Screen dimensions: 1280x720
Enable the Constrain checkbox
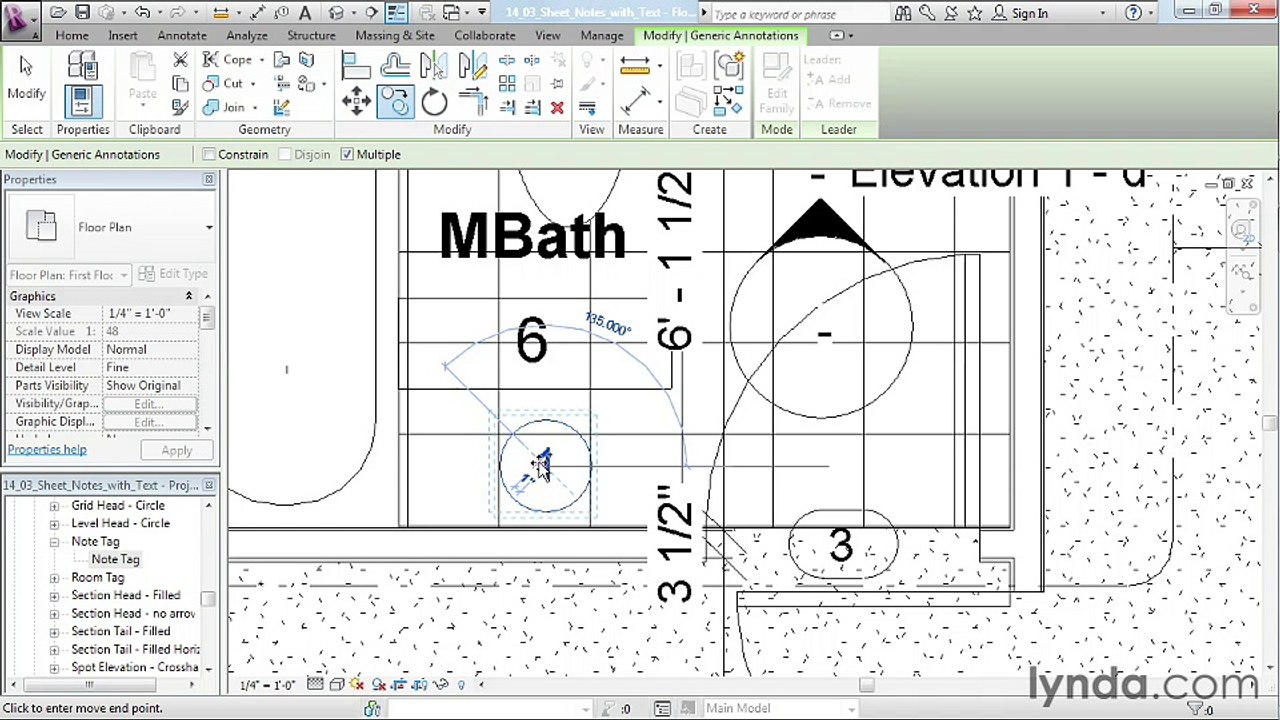click(x=209, y=154)
